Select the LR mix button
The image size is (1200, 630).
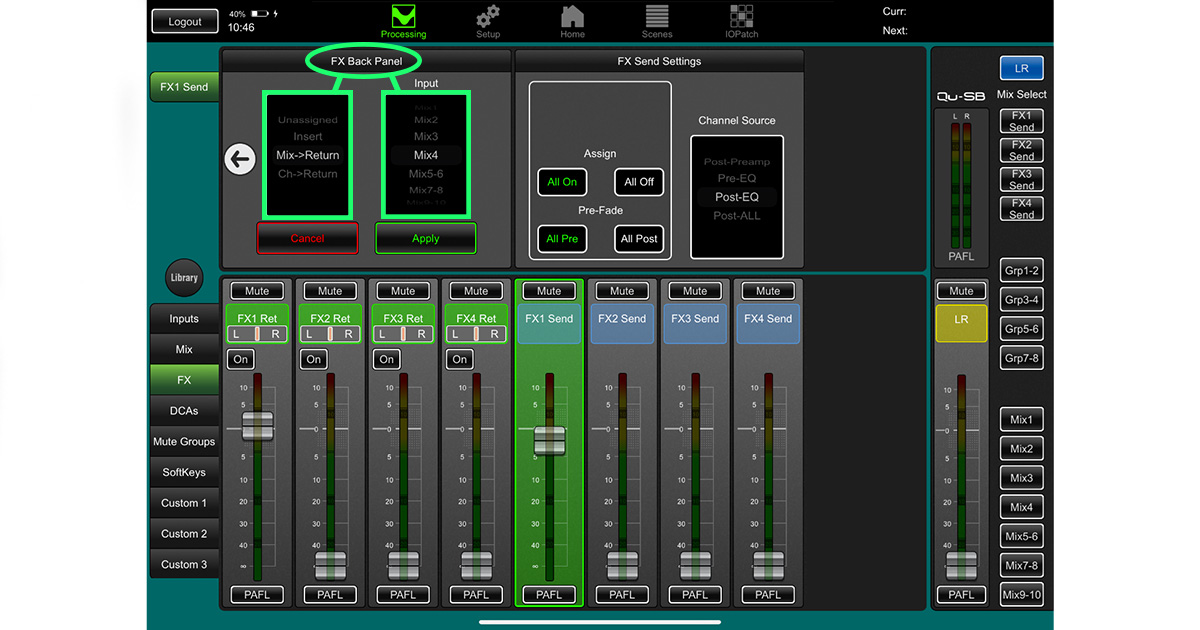pyautogui.click(x=1021, y=68)
